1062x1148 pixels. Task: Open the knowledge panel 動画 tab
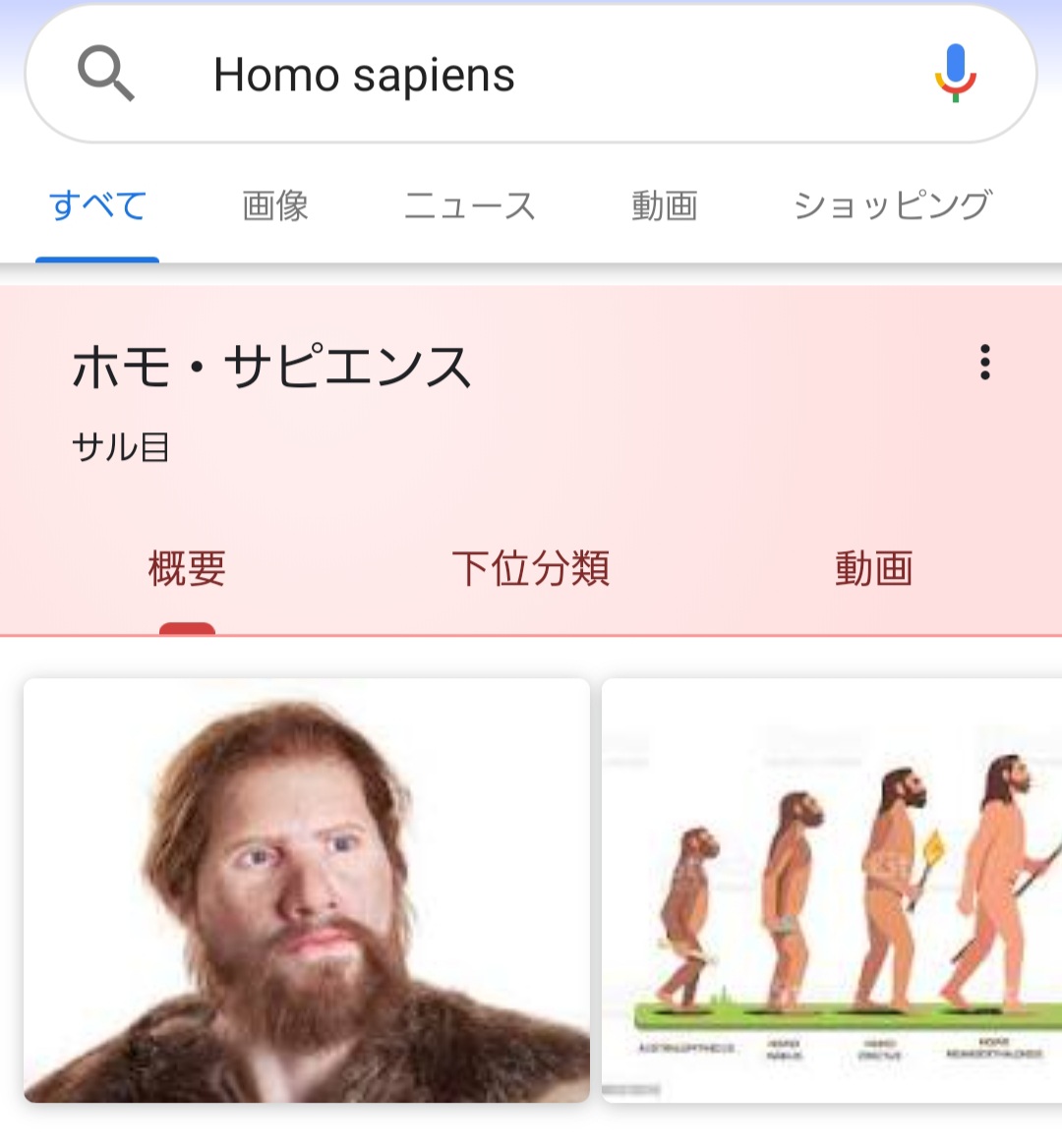(874, 569)
